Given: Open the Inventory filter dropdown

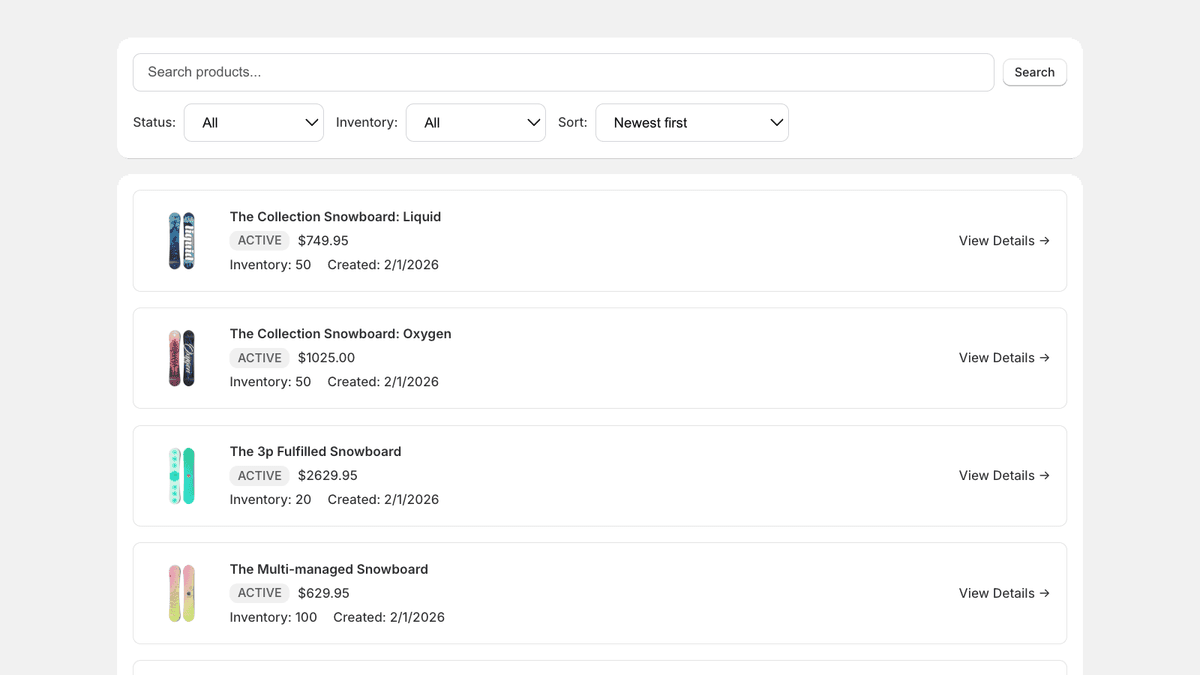Looking at the screenshot, I should pyautogui.click(x=475, y=122).
